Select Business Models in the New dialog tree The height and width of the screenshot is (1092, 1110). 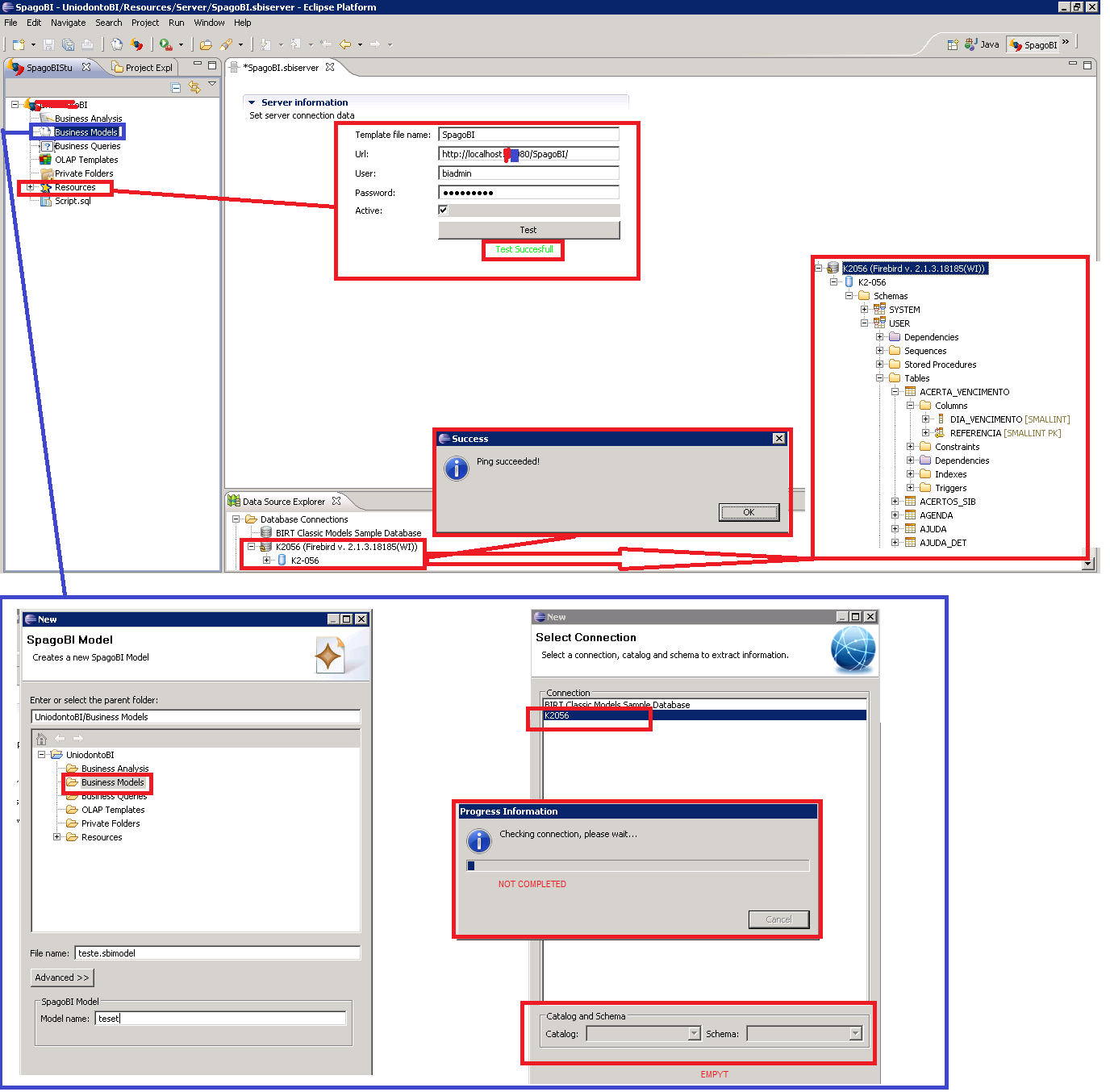click(x=112, y=782)
